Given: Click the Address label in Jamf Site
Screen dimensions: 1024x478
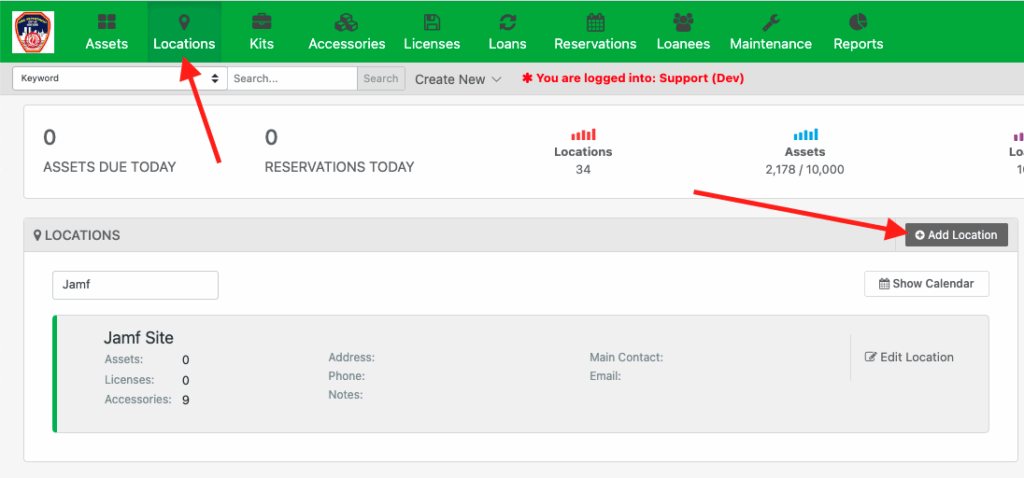Looking at the screenshot, I should click(x=351, y=358).
